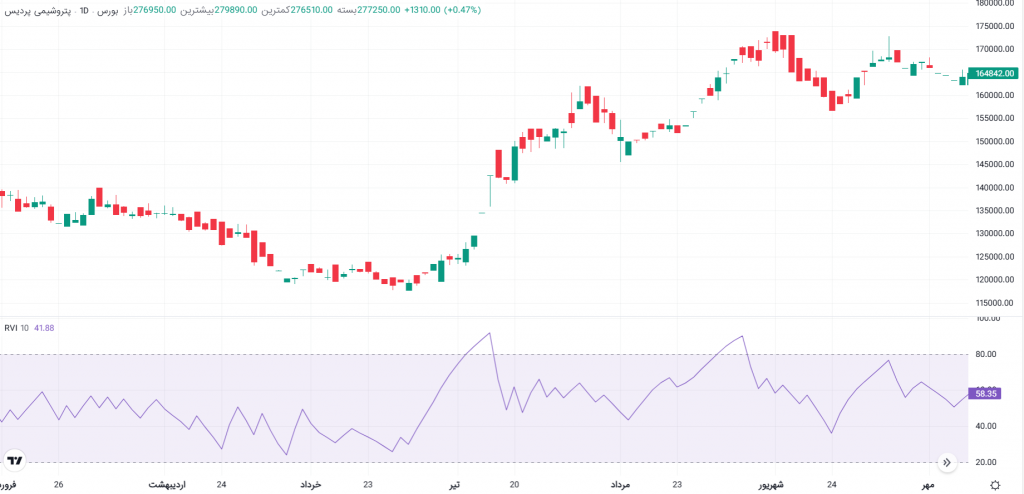
Task: Click the RVI 80.00 axis label
Action: pyautogui.click(x=985, y=354)
